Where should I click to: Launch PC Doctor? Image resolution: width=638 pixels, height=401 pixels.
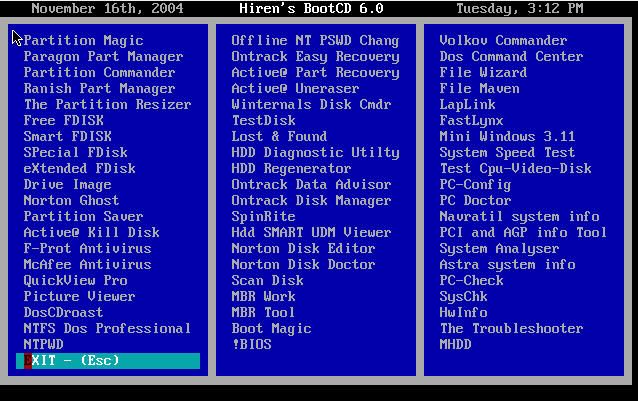475,200
